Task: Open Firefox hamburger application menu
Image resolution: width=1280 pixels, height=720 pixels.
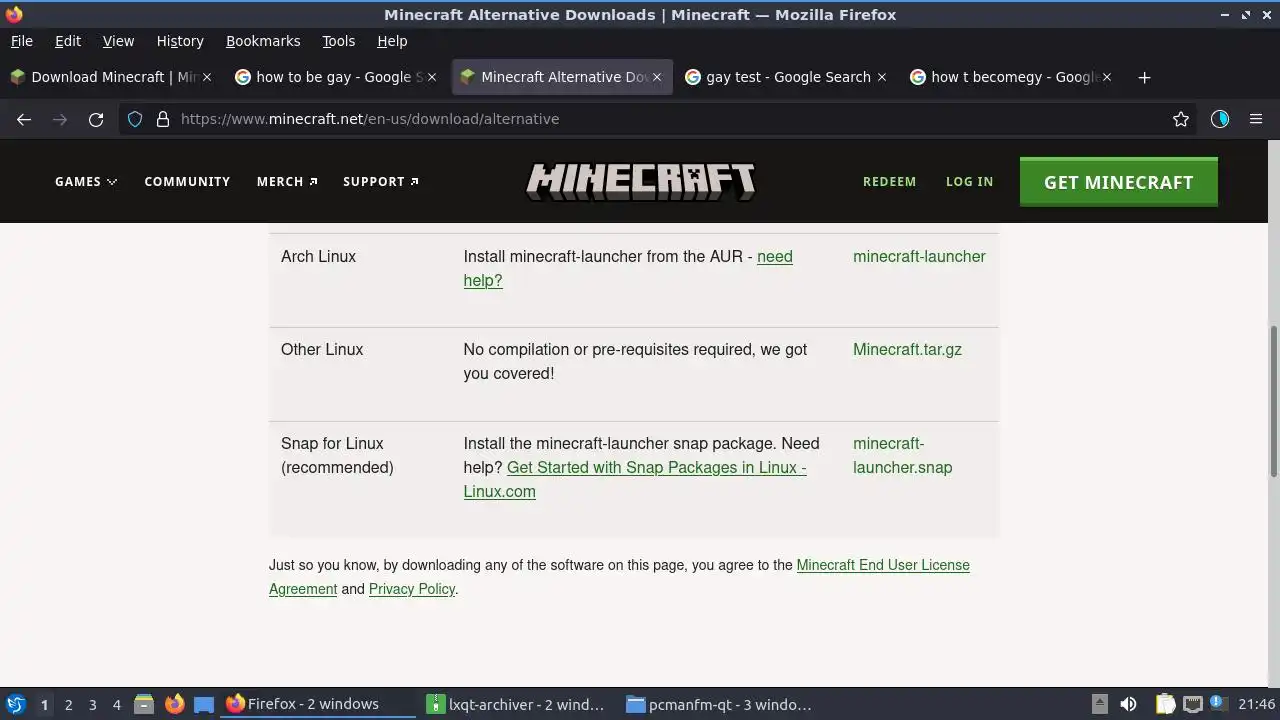Action: [1256, 119]
